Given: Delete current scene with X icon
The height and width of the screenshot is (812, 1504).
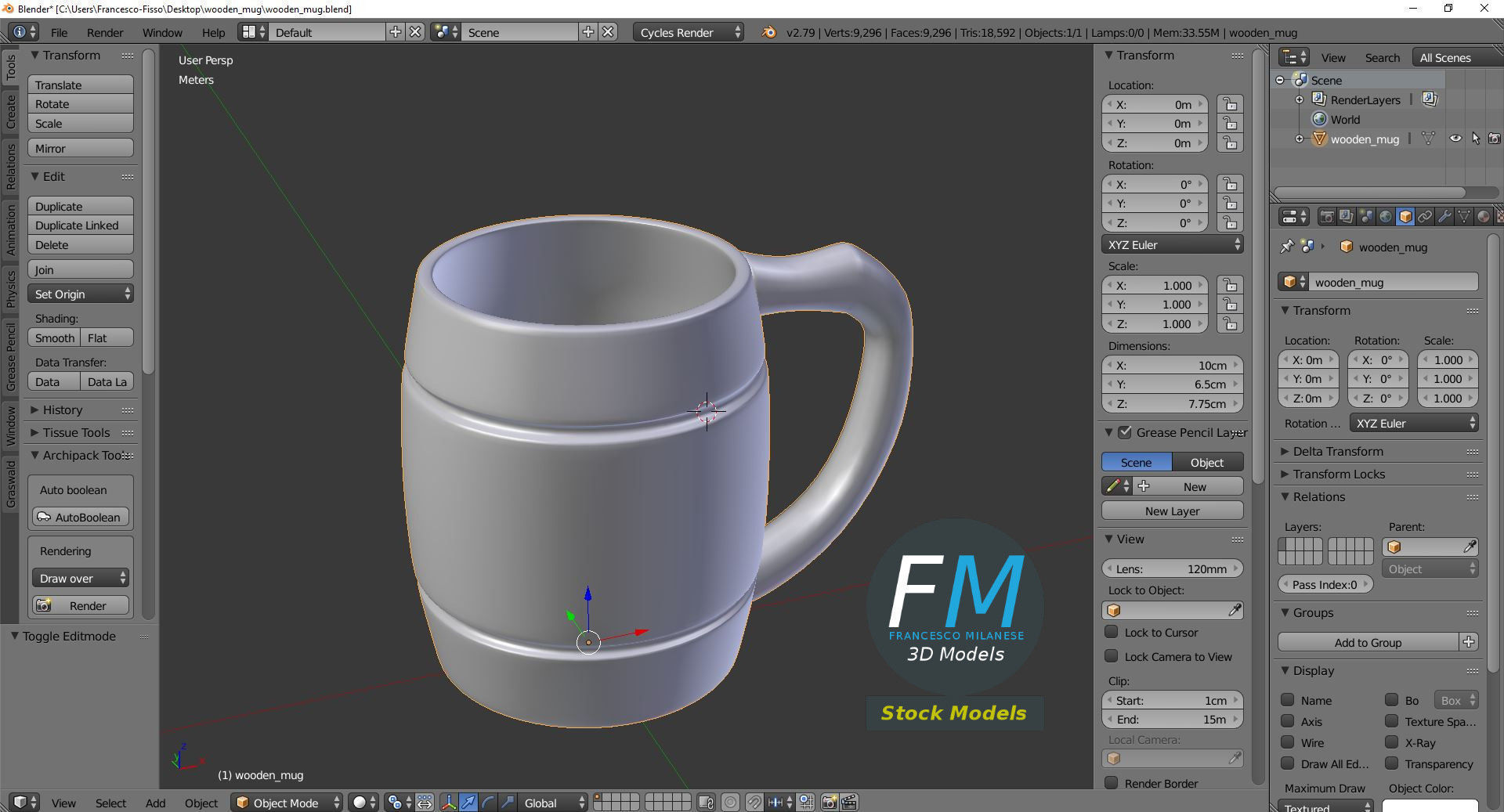Looking at the screenshot, I should pos(608,32).
